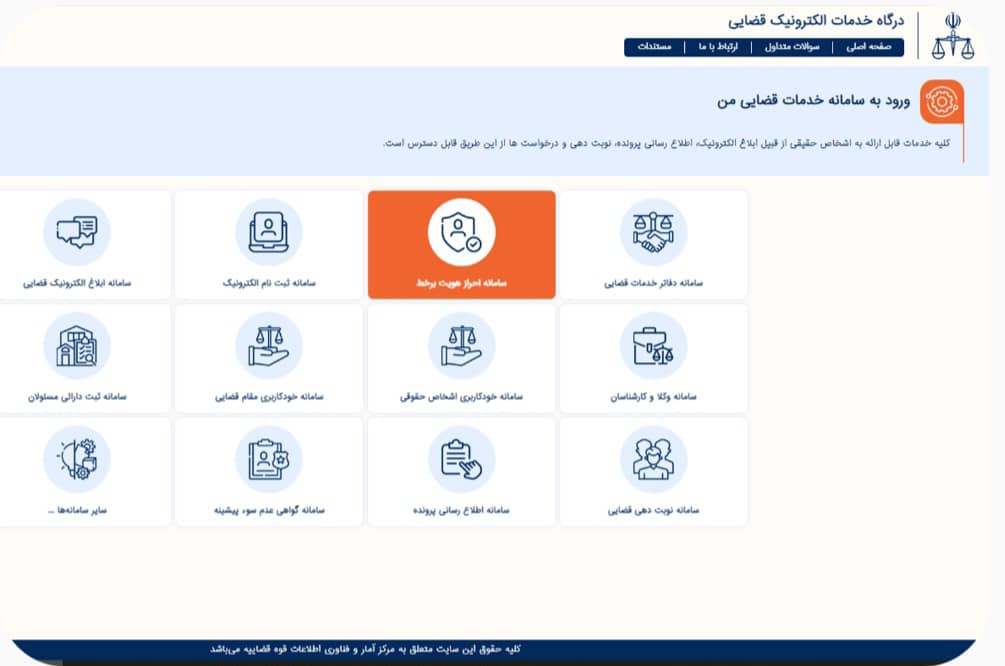This screenshot has height=666, width=1005.
Task: Click the سامانه نوبت دهی قضایی label
Action: (x=653, y=510)
